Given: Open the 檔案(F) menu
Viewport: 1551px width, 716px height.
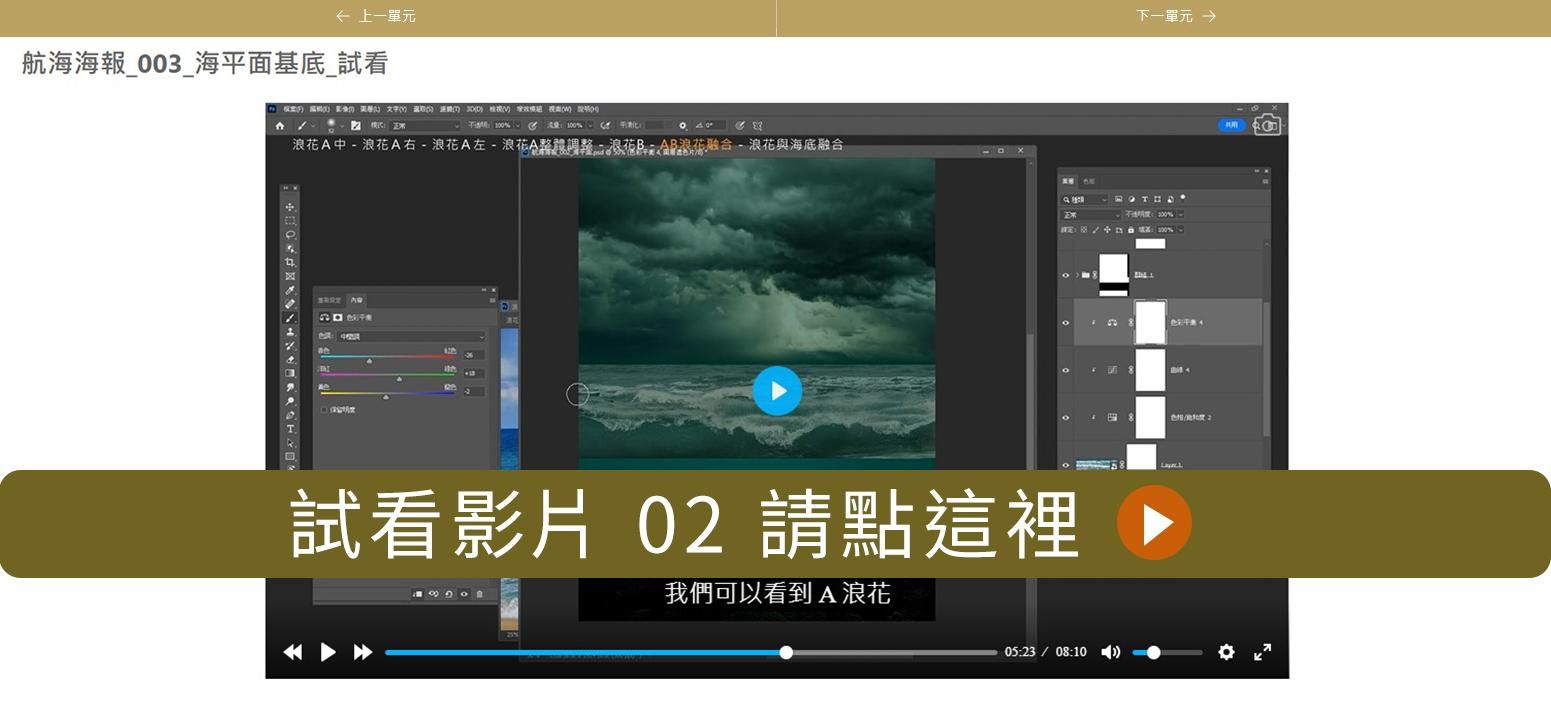Looking at the screenshot, I should pos(293,109).
